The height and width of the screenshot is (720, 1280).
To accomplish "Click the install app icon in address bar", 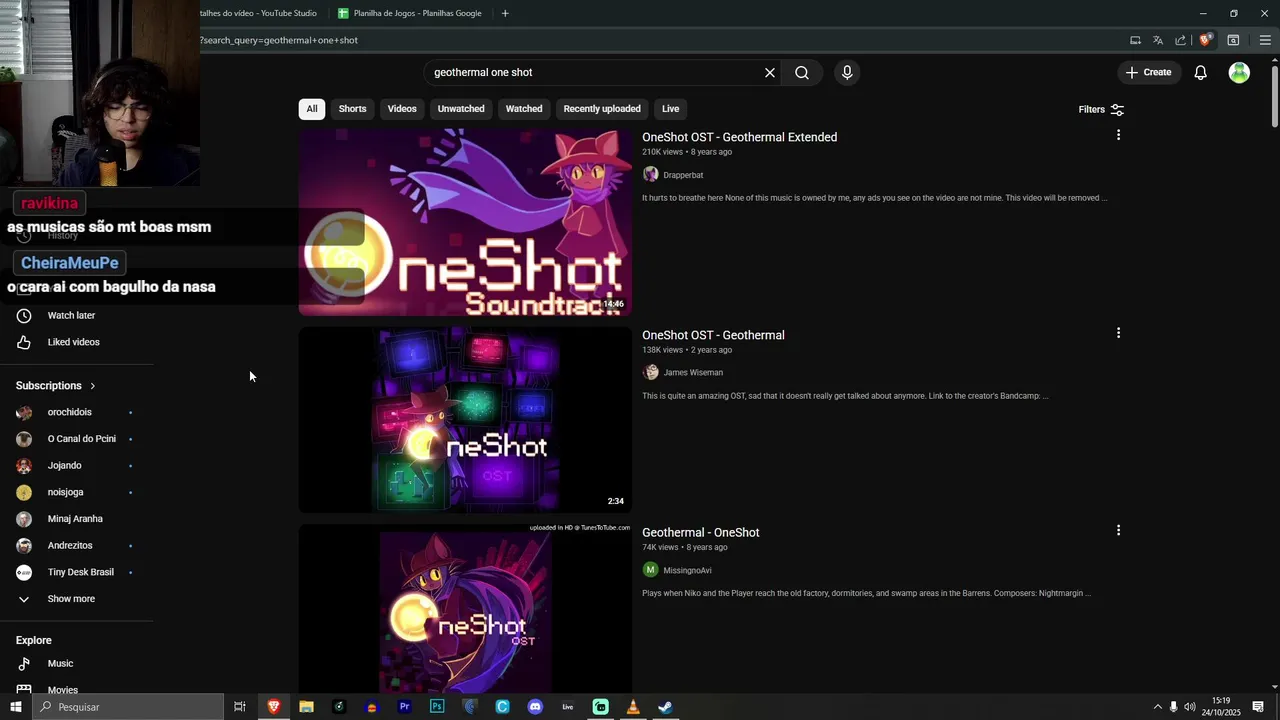I will tap(1135, 40).
